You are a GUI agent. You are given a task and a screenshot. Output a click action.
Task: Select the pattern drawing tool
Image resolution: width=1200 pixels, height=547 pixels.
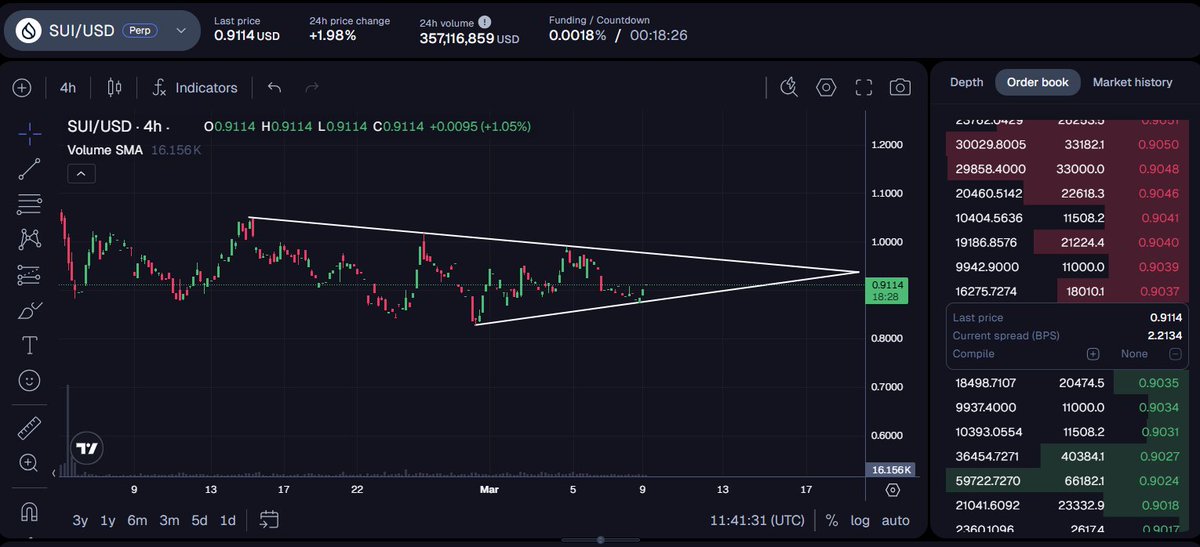tap(30, 239)
